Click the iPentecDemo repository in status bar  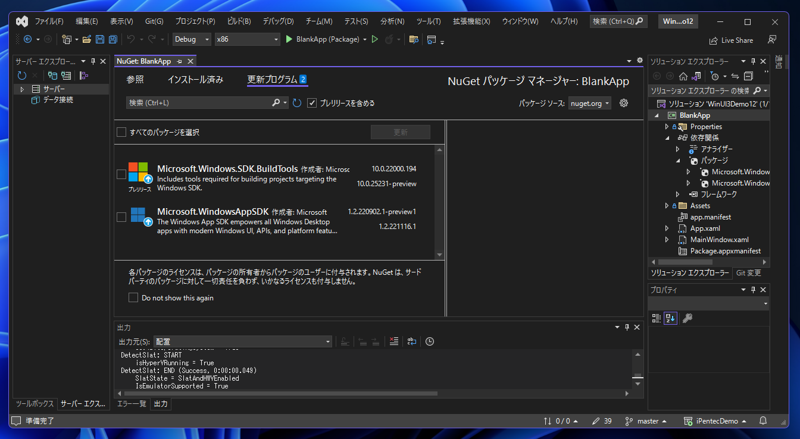715,421
